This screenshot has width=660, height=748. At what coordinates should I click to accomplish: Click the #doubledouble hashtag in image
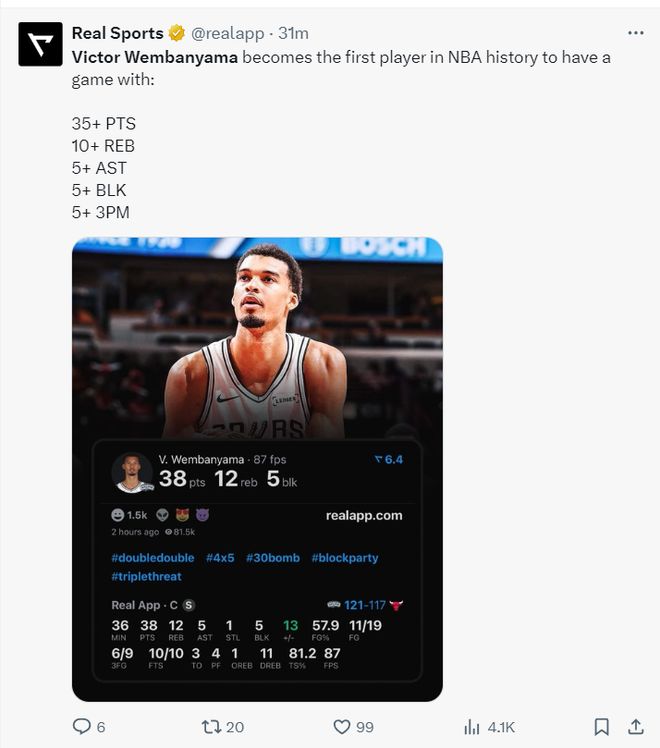pos(153,558)
